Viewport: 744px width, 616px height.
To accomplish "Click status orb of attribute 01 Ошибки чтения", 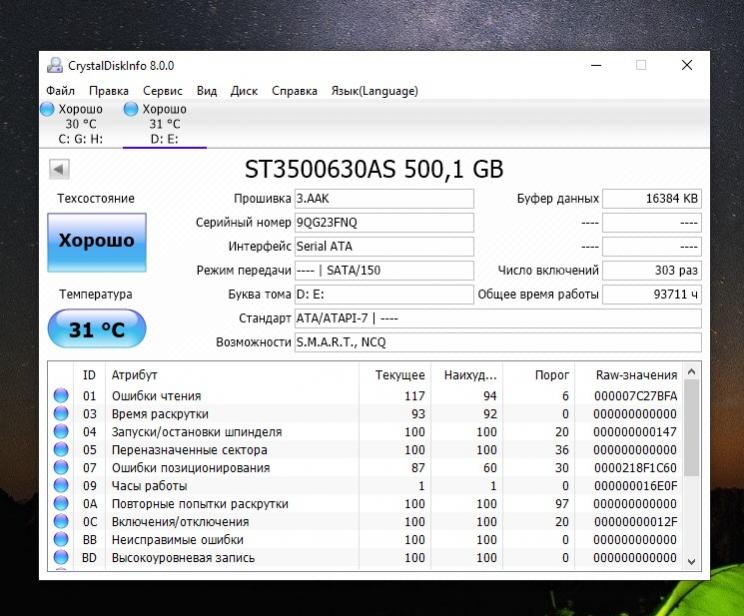I will point(61,395).
